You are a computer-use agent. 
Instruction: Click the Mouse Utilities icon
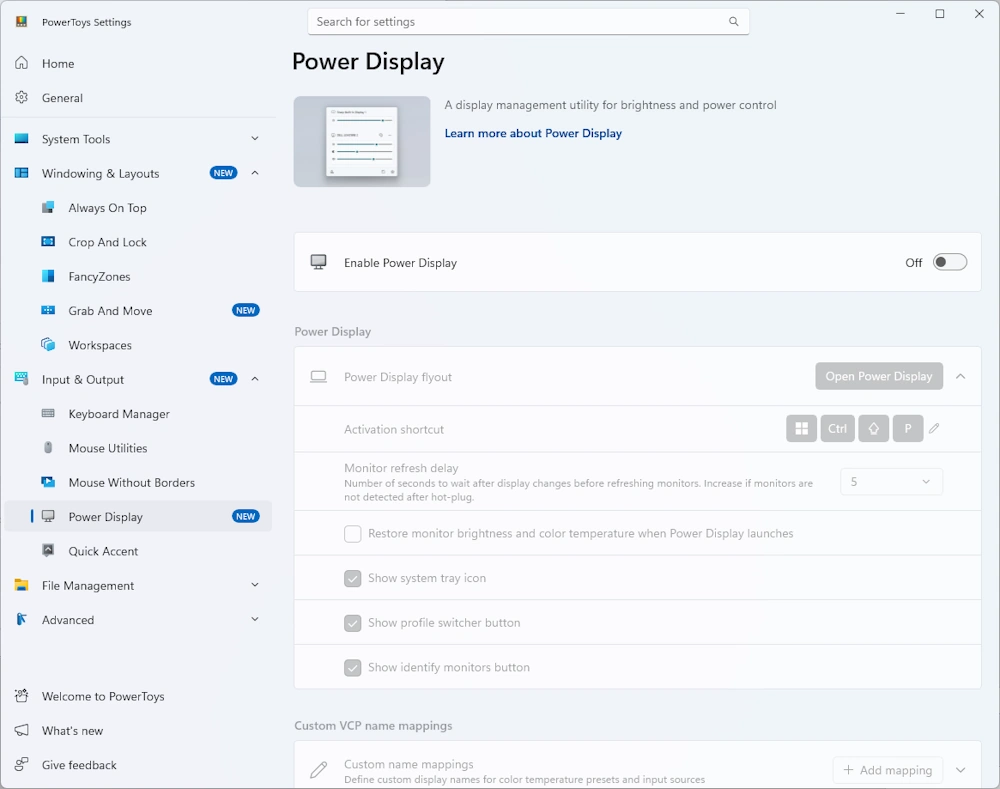pyautogui.click(x=48, y=448)
